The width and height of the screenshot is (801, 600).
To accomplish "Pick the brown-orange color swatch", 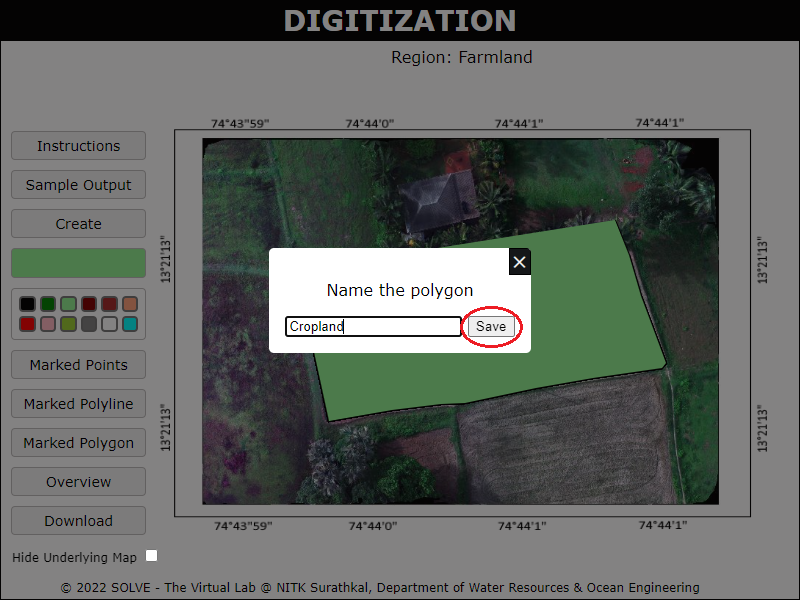I will [130, 304].
